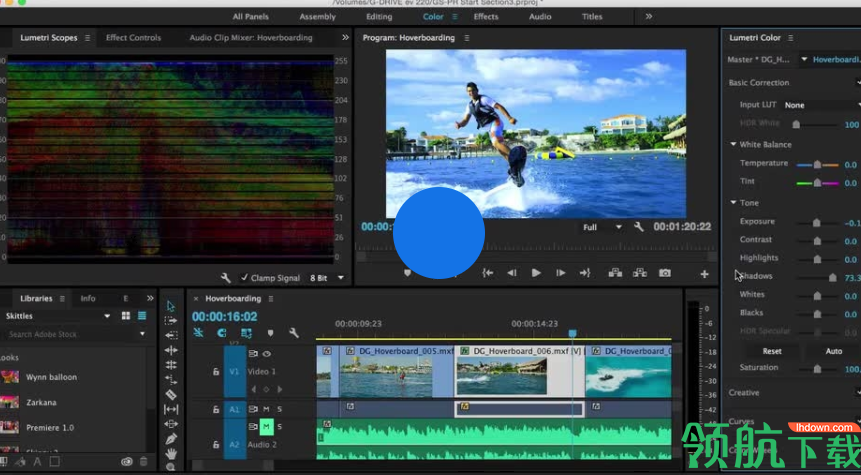The image size is (861, 475).
Task: Collapse the Tone section
Action: [733, 203]
